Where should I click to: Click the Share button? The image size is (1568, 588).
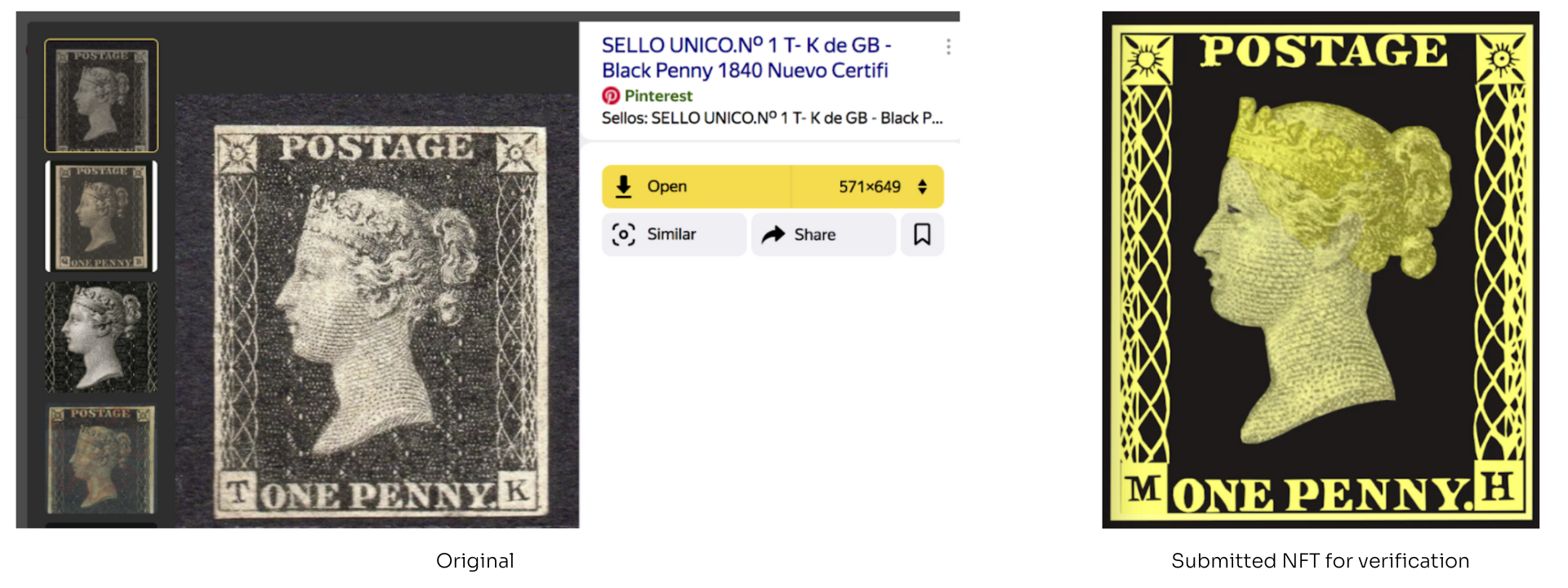[x=823, y=235]
